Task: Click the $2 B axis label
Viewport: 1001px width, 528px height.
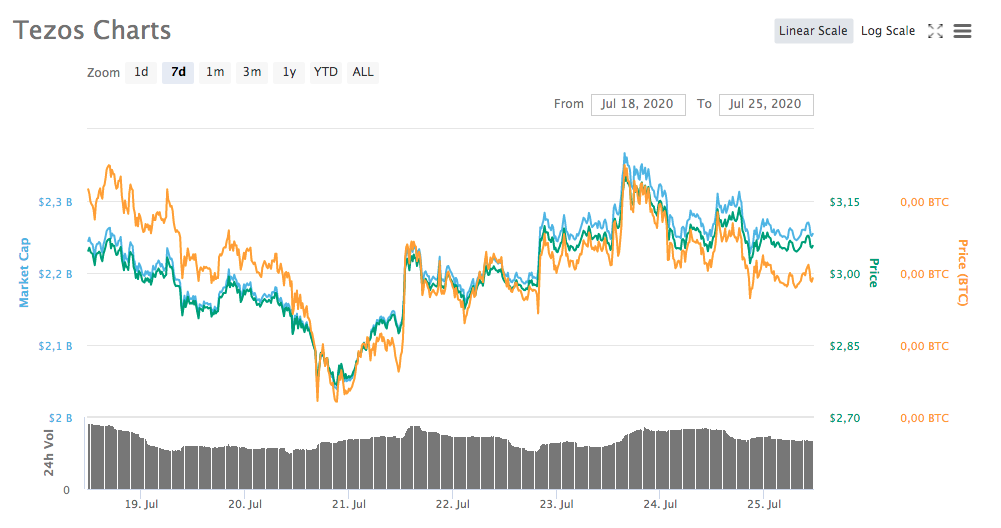Action: click(x=61, y=418)
